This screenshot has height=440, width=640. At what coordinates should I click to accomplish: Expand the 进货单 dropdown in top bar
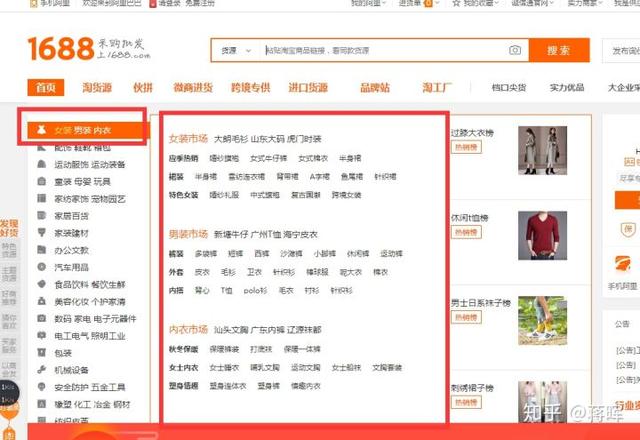410,4
